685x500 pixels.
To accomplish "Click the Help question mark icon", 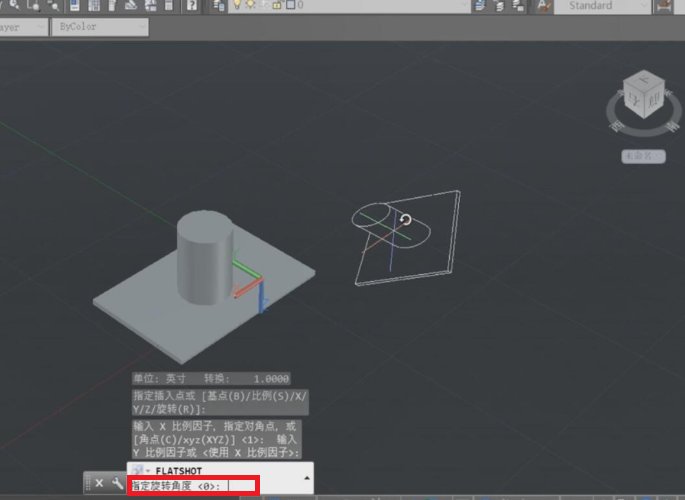I will coord(190,6).
